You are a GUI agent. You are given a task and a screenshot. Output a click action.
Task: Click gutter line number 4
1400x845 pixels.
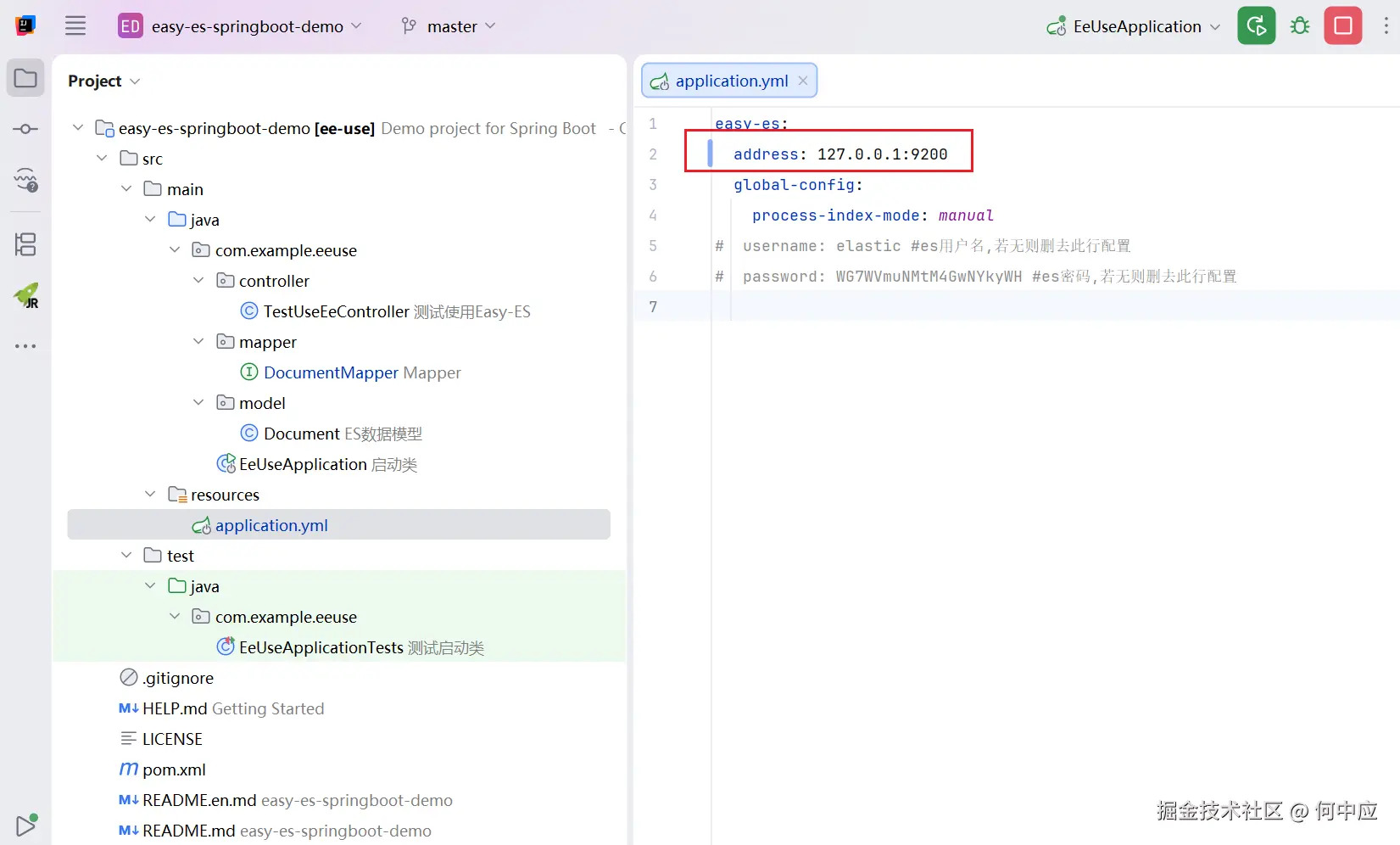[x=653, y=215]
